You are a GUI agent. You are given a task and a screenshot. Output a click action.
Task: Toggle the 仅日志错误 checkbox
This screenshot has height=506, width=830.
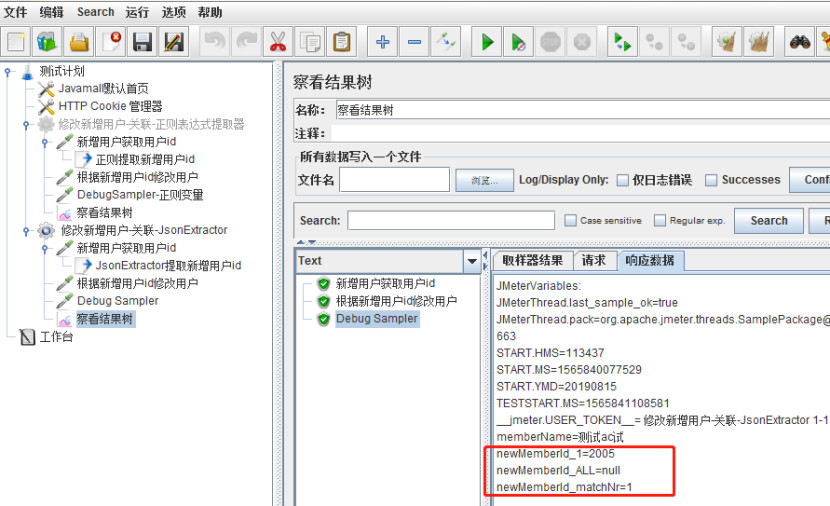point(623,180)
